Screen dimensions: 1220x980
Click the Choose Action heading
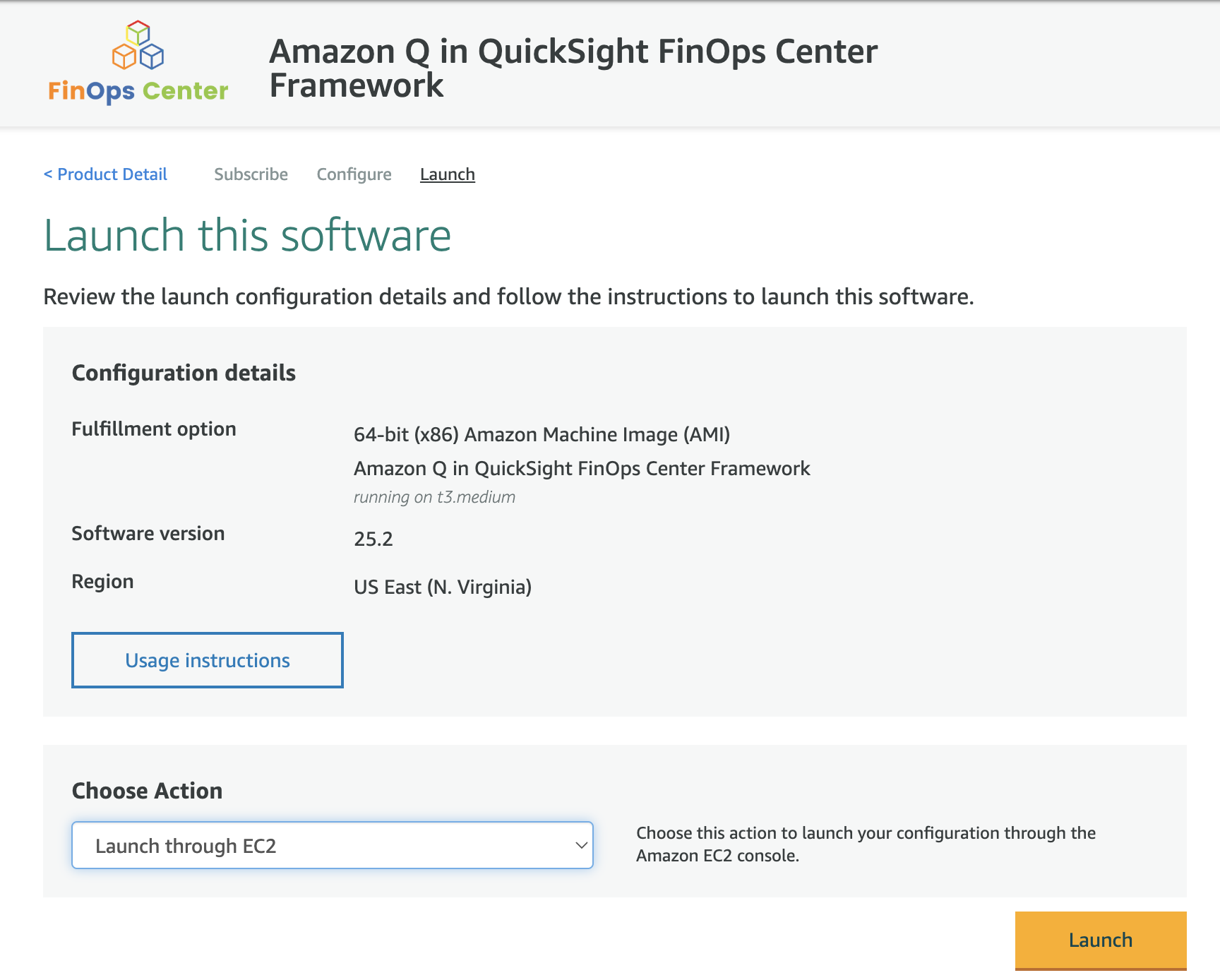pyautogui.click(x=147, y=791)
